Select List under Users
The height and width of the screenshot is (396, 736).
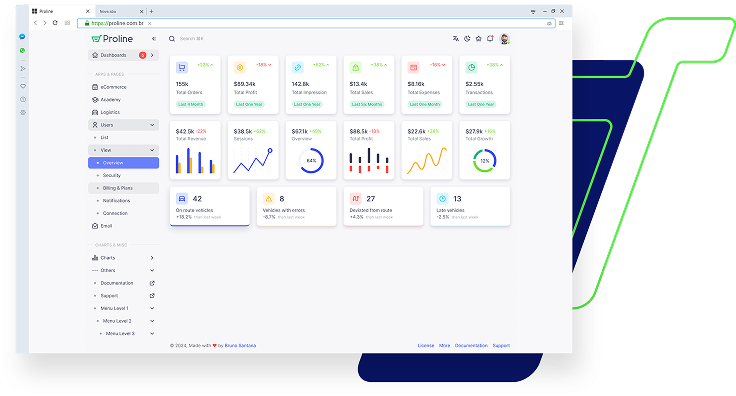123,138
